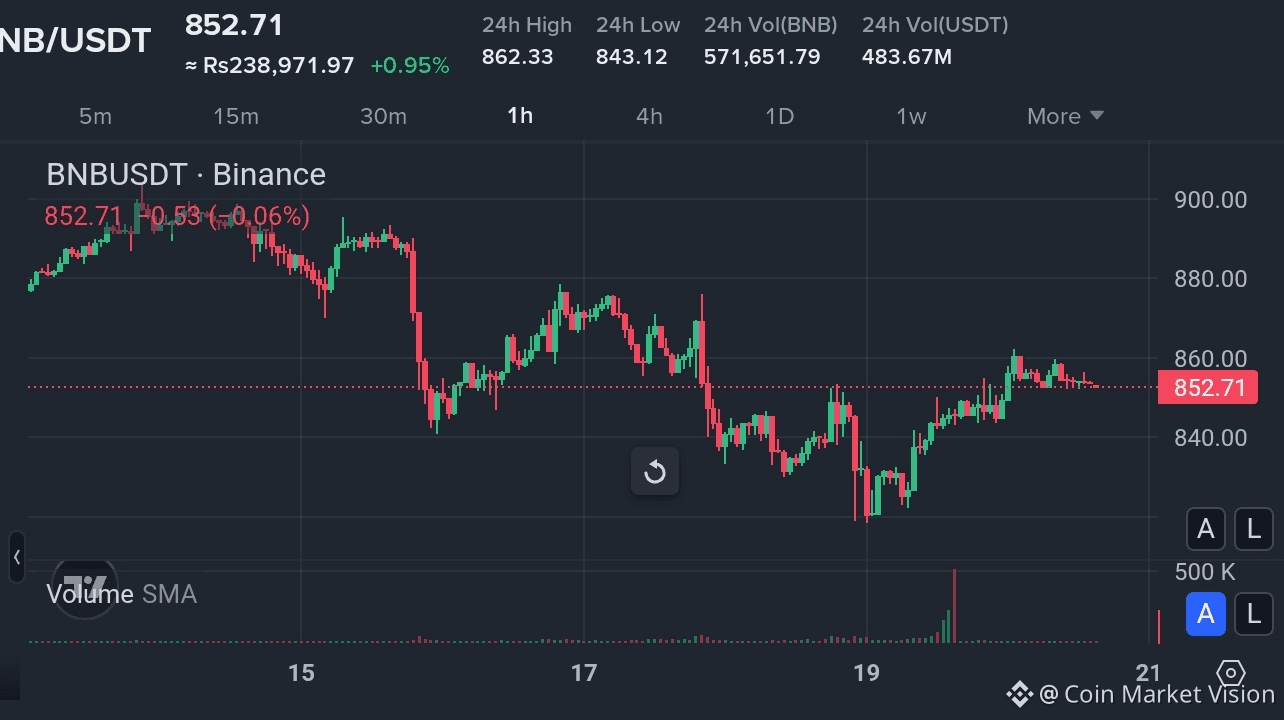Reset the chart view with the undo arrow
1284x720 pixels.
[655, 472]
